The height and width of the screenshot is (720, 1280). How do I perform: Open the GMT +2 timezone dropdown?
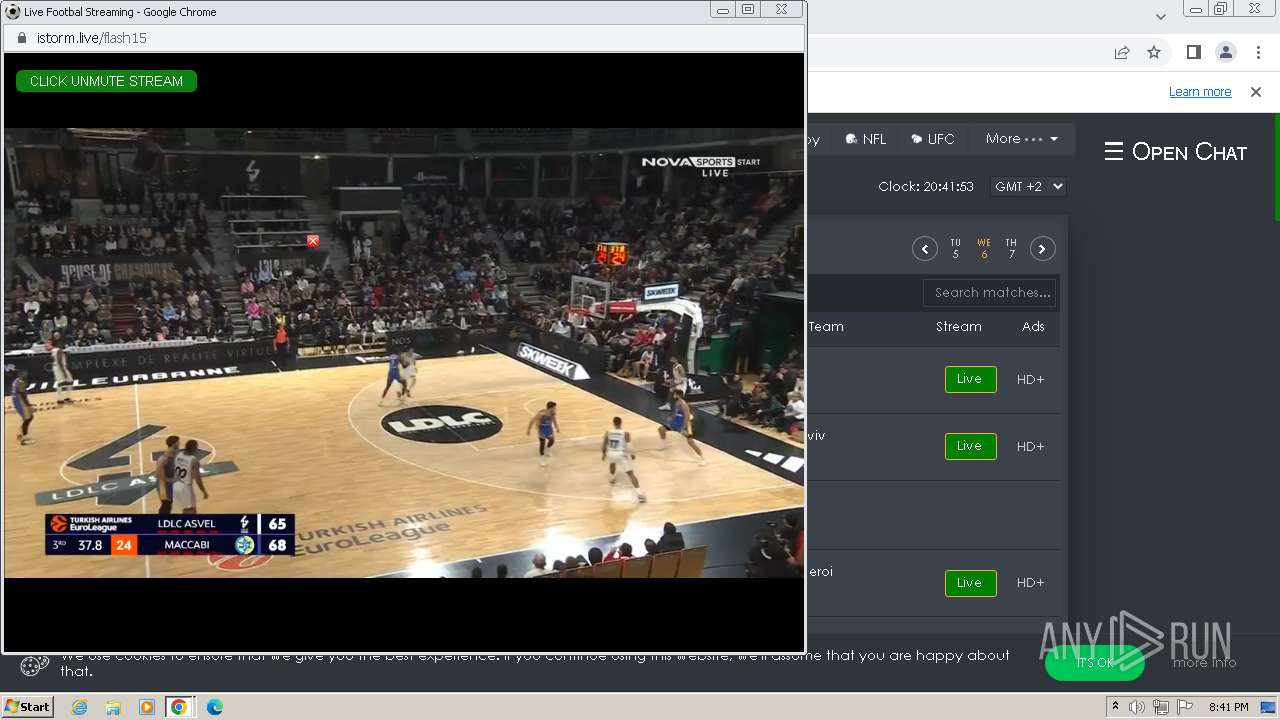click(1028, 187)
